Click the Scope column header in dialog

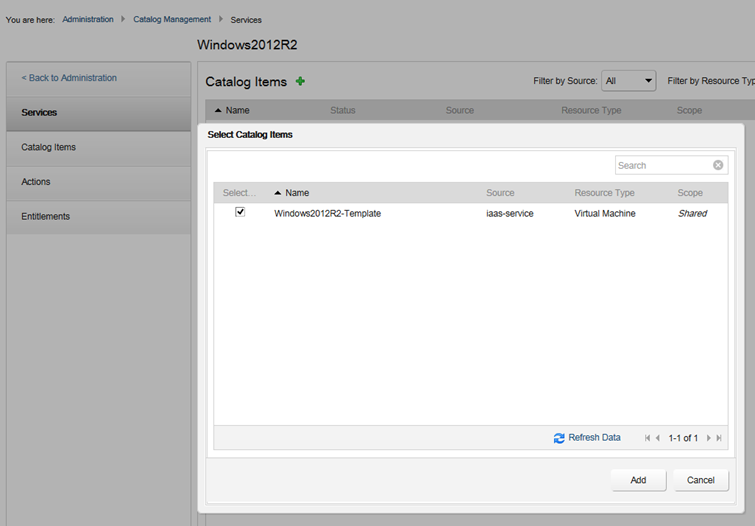tap(690, 193)
